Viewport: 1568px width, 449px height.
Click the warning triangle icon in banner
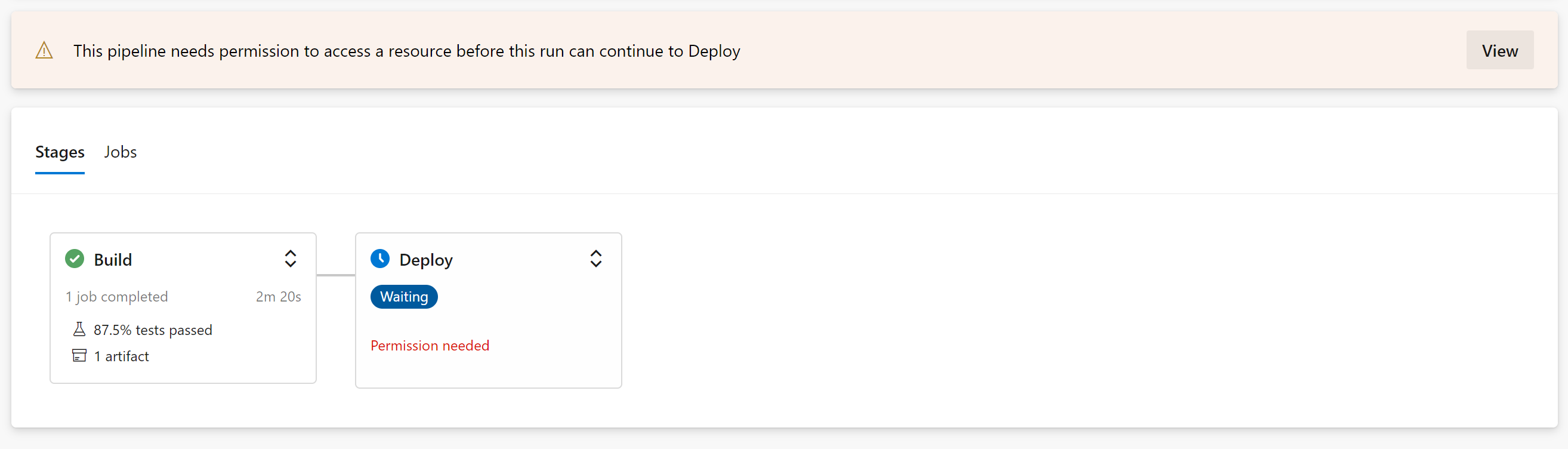44,51
